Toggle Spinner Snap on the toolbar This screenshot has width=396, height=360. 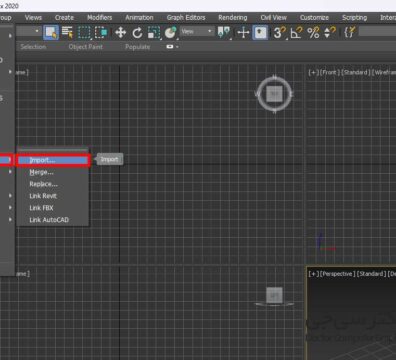[x=330, y=32]
